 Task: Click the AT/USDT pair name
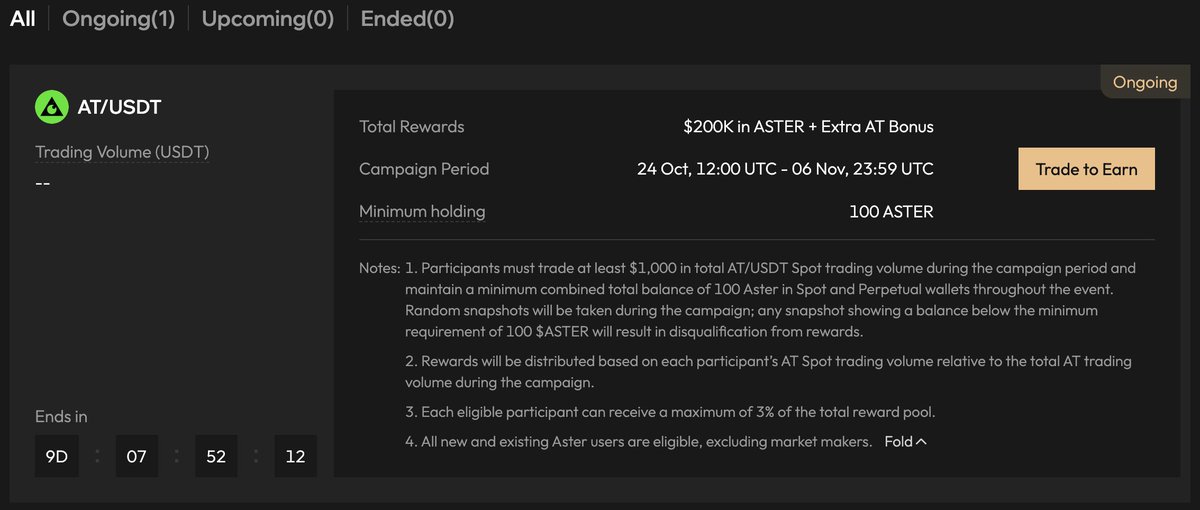pyautogui.click(x=119, y=106)
